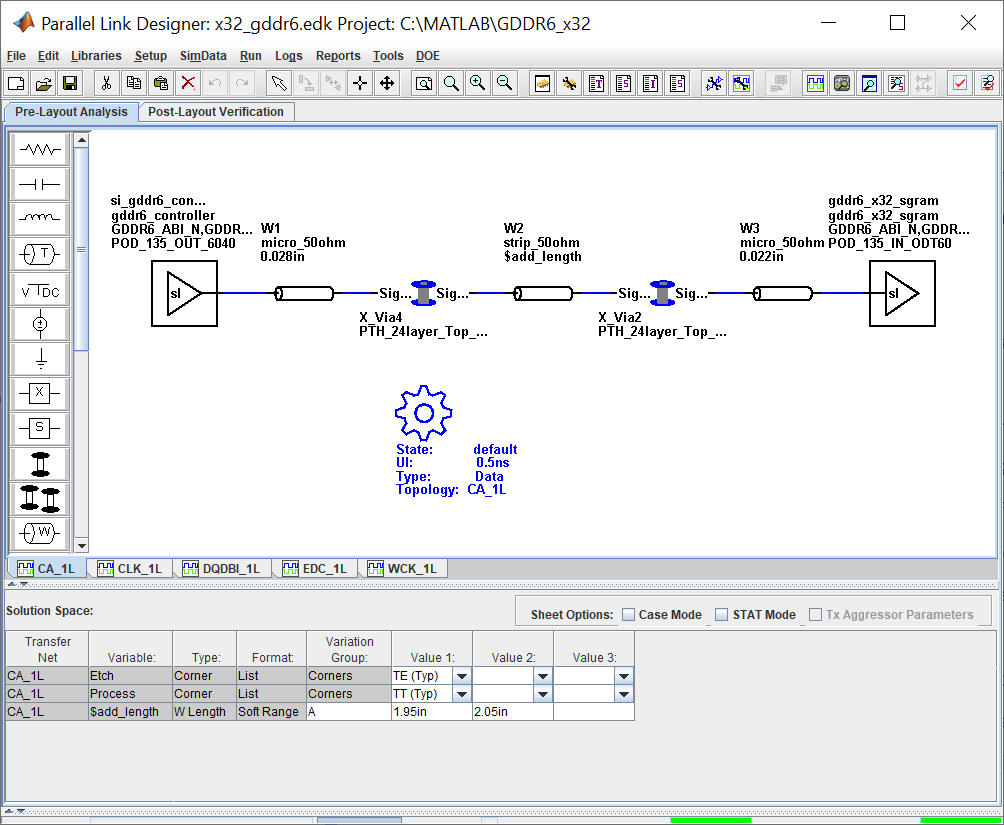The height and width of the screenshot is (825, 1004).
Task: Select the W2 strip_50ohm transmission line
Action: [x=543, y=293]
